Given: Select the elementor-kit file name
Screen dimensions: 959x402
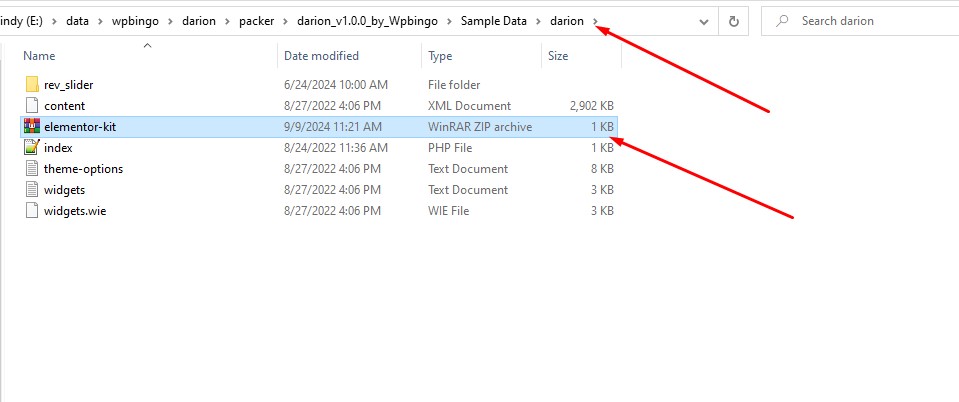Looking at the screenshot, I should (74, 127).
